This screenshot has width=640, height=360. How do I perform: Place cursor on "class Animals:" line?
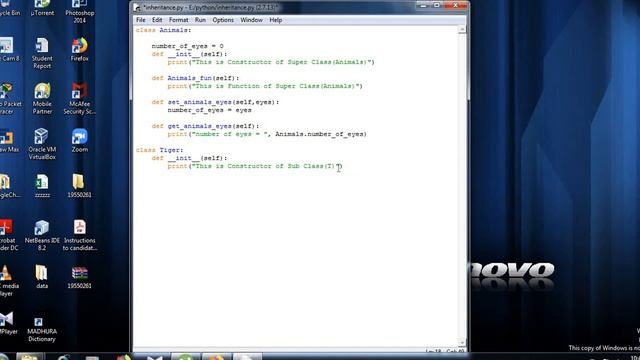(163, 30)
